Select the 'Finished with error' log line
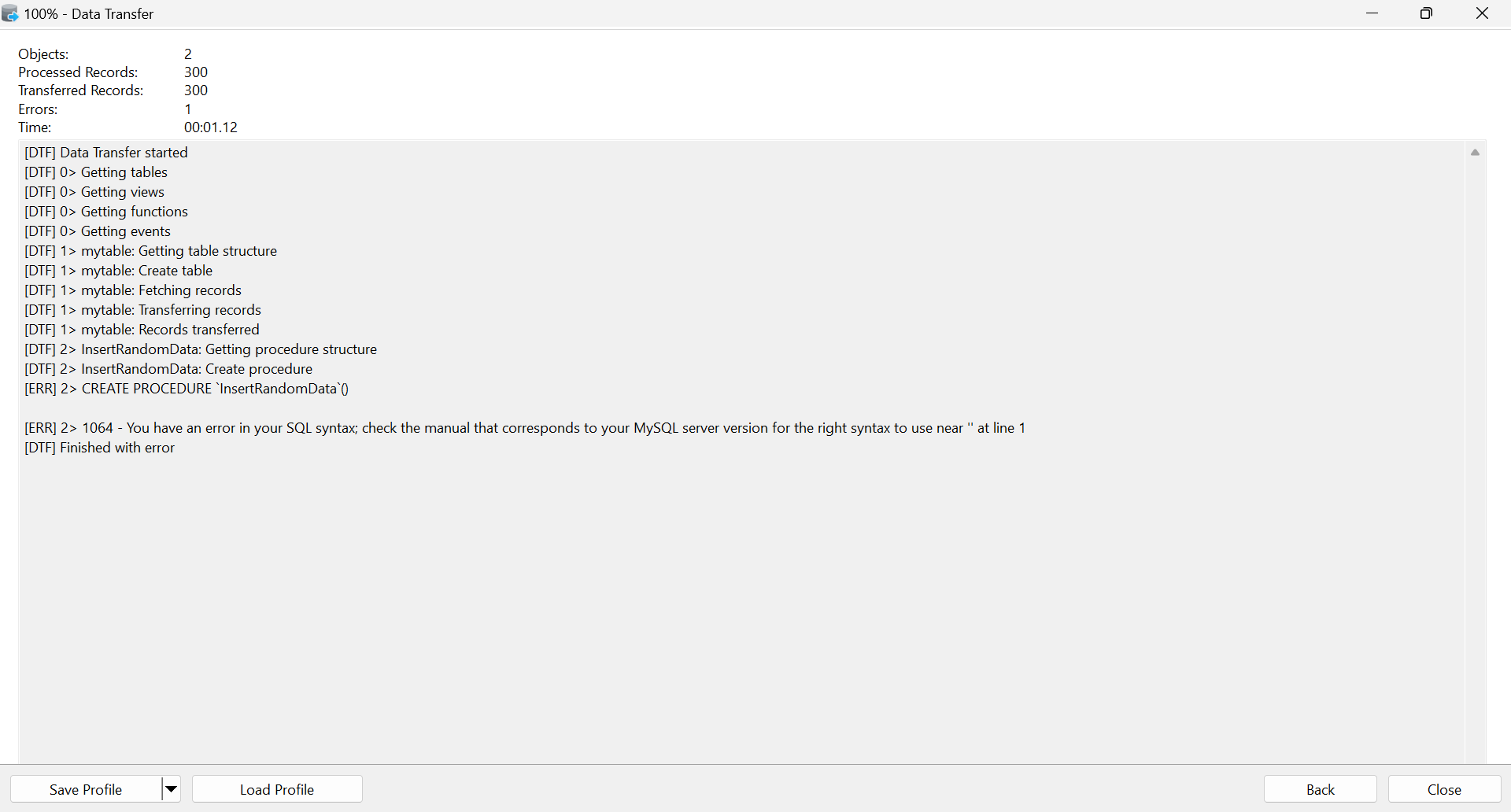 pos(100,448)
